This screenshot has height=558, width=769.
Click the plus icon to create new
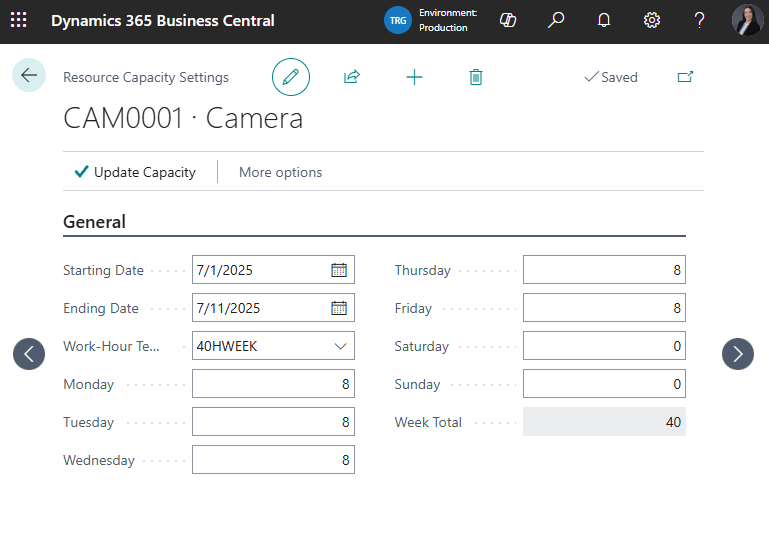tap(414, 77)
